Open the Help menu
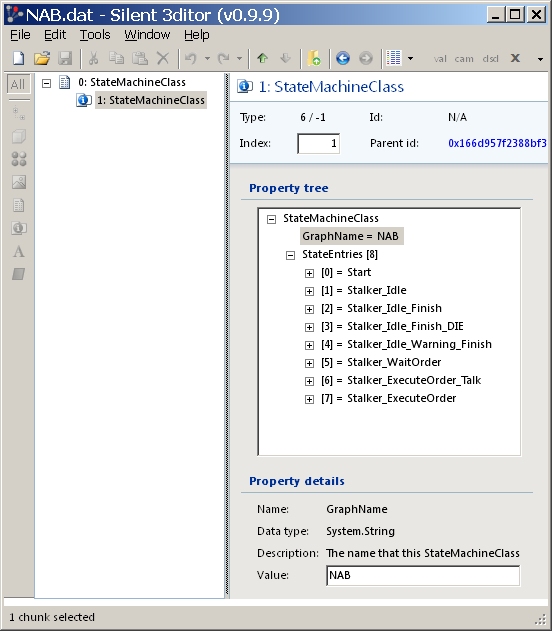This screenshot has height=631, width=552. click(x=197, y=35)
